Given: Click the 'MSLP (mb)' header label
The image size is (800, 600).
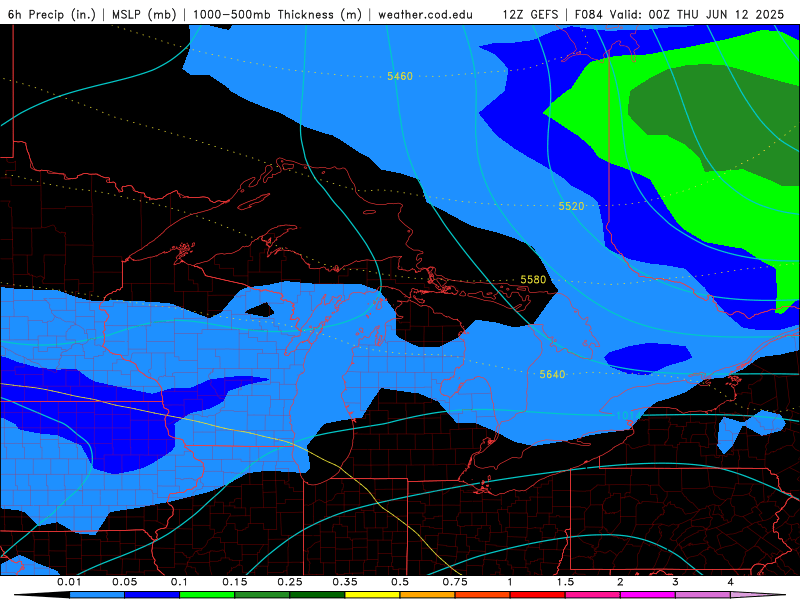Looking at the screenshot, I should coord(144,14).
